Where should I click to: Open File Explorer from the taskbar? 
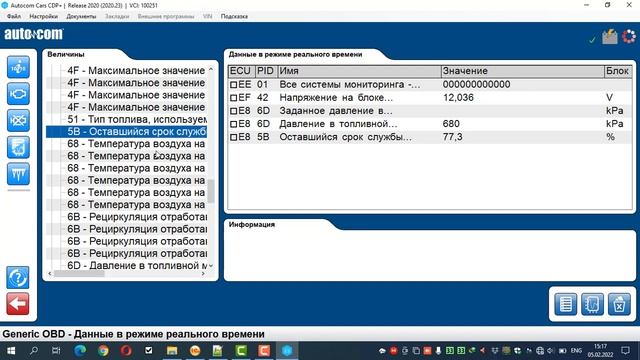[x=172, y=351]
